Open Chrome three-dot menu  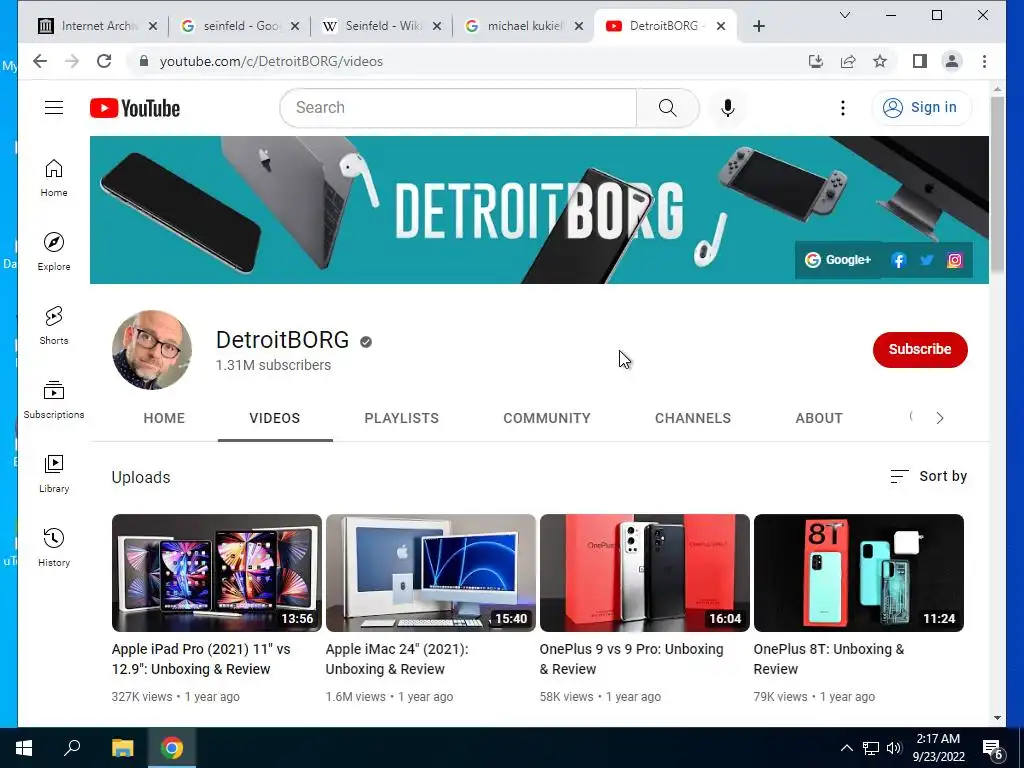(x=984, y=61)
